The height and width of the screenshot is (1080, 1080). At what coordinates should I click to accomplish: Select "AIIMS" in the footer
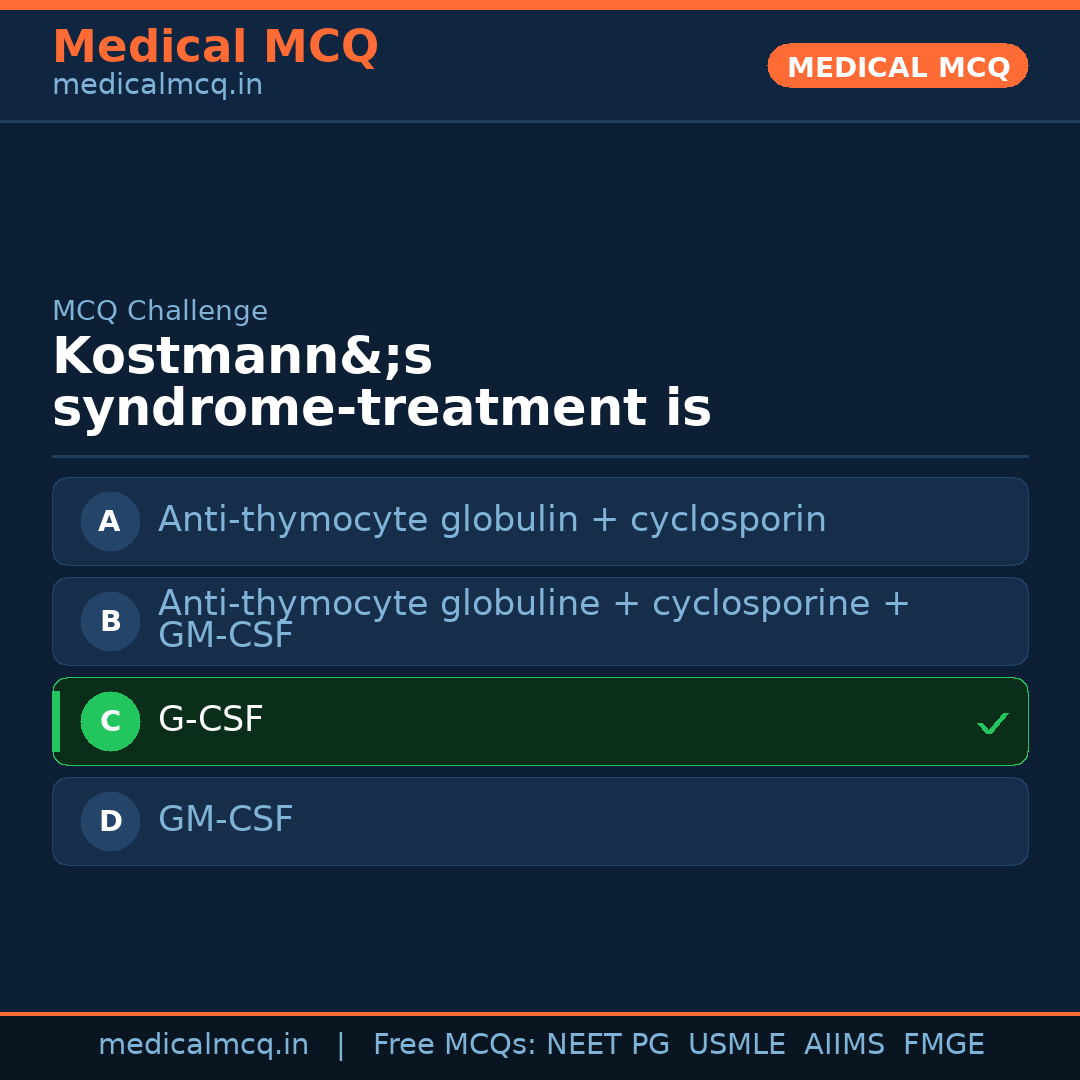[844, 1045]
